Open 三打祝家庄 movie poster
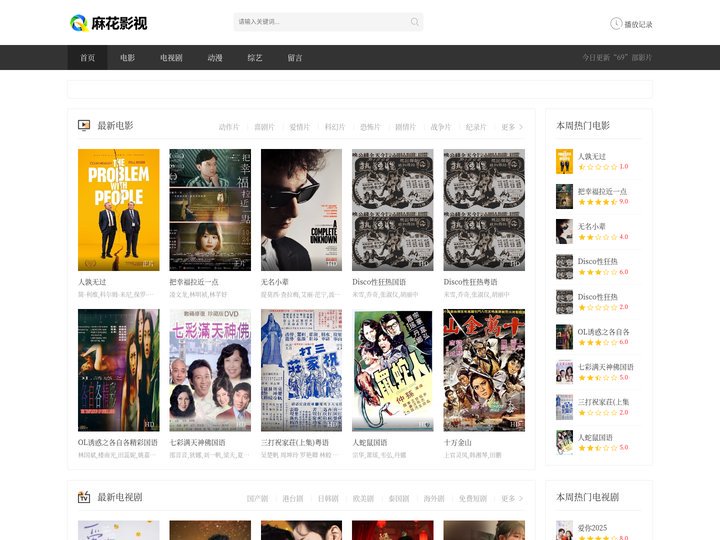720x540 pixels. coord(301,370)
